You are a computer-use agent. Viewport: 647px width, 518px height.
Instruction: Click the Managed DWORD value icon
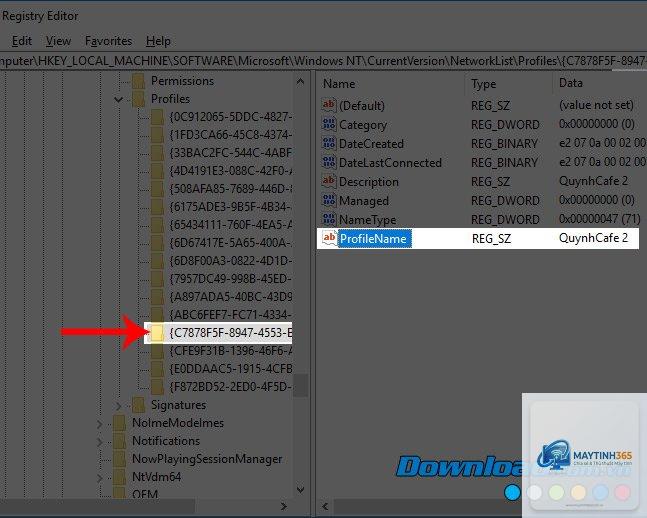329,200
